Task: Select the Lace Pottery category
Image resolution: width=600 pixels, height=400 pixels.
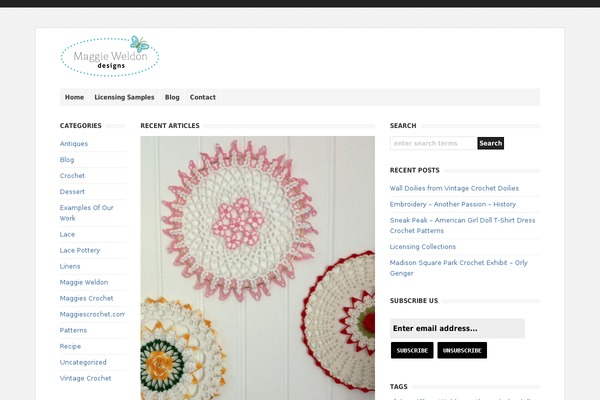Action: click(x=80, y=250)
